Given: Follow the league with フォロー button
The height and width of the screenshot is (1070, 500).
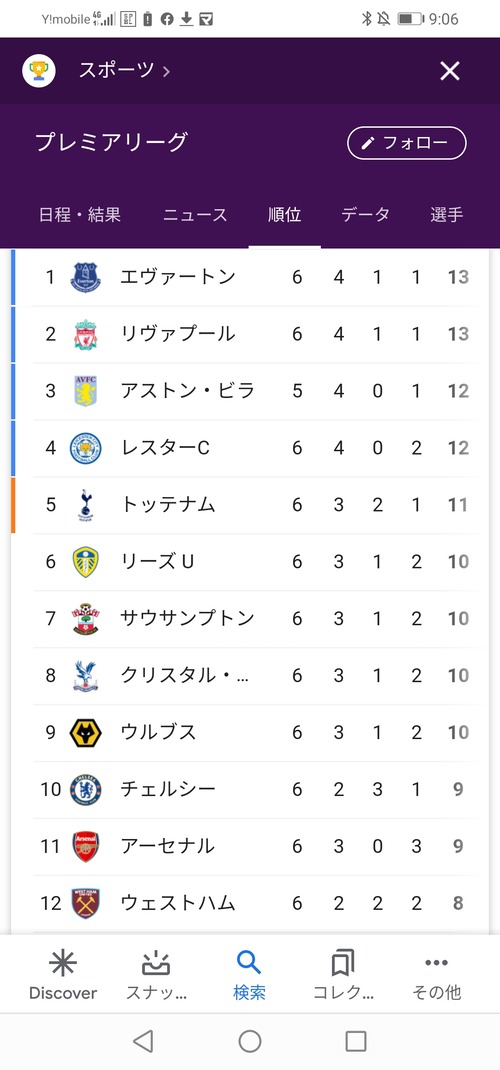Looking at the screenshot, I should pos(407,143).
